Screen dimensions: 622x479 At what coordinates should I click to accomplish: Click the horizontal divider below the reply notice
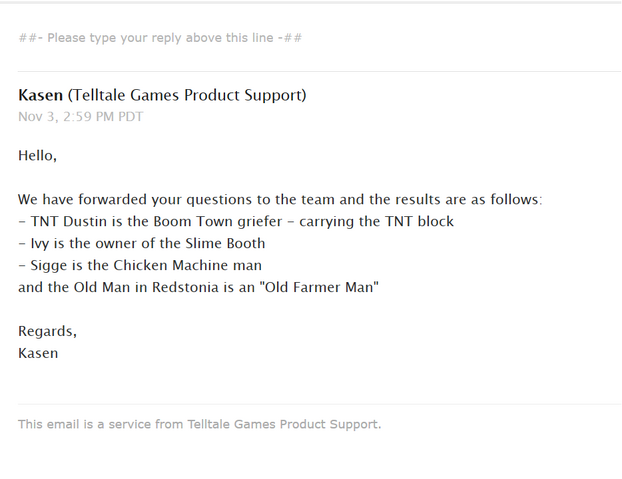320,71
